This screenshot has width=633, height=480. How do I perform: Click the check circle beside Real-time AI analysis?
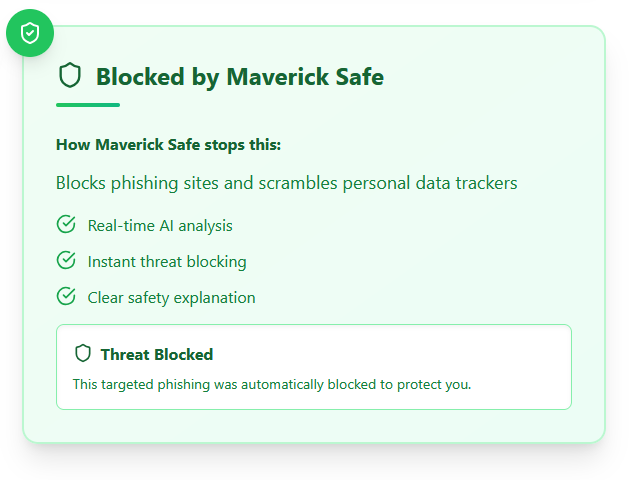66,224
